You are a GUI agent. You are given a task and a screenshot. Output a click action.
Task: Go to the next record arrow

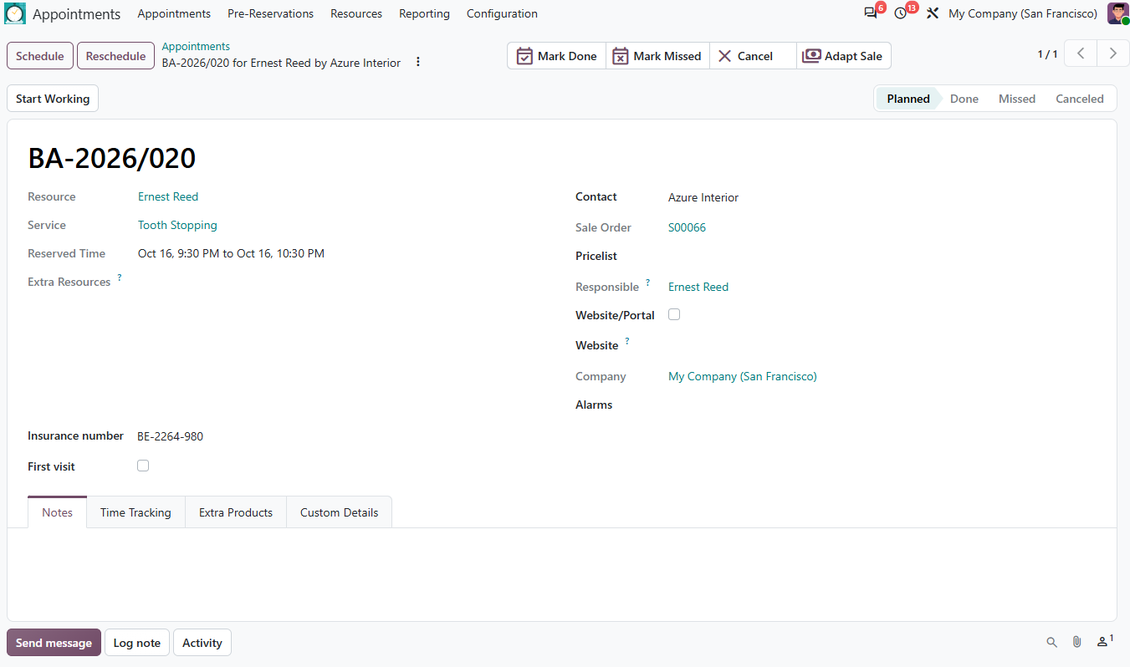coord(1113,53)
